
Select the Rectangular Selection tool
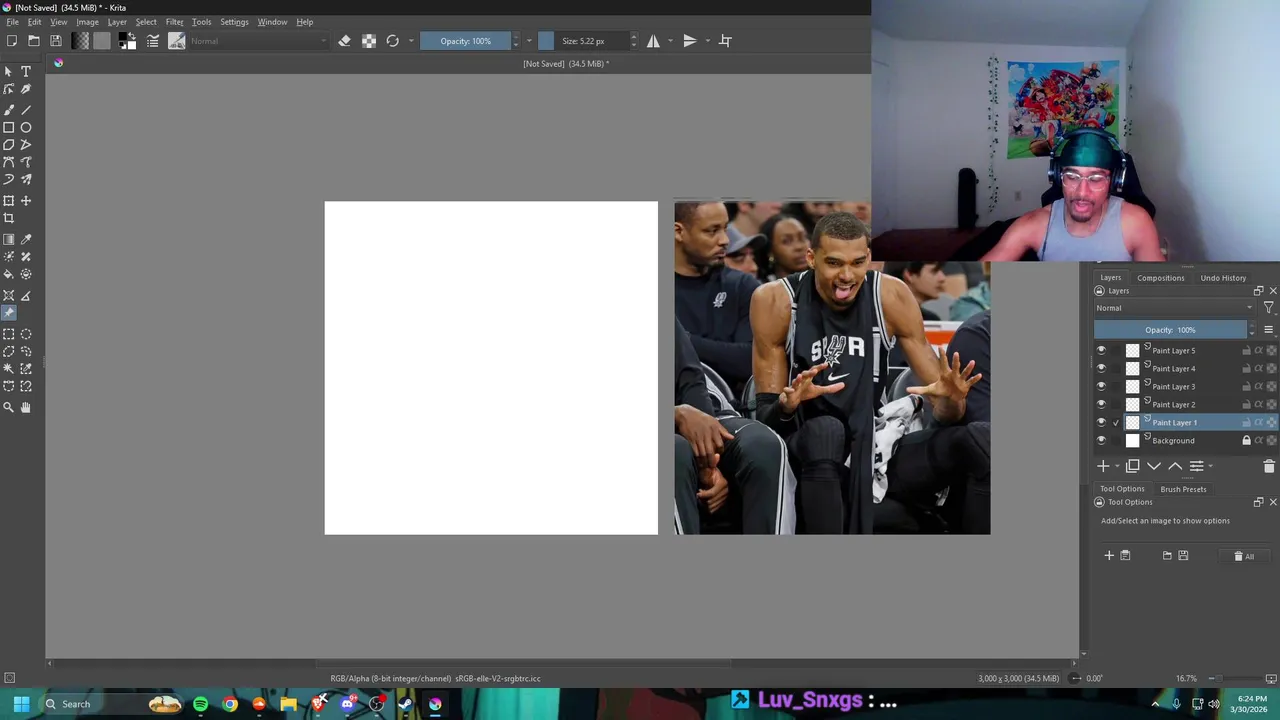tap(9, 334)
